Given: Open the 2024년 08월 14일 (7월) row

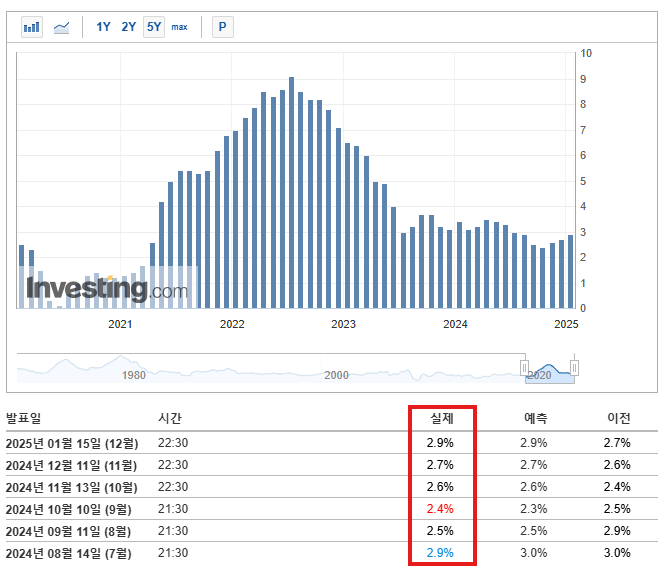Looking at the screenshot, I should click(332, 553).
